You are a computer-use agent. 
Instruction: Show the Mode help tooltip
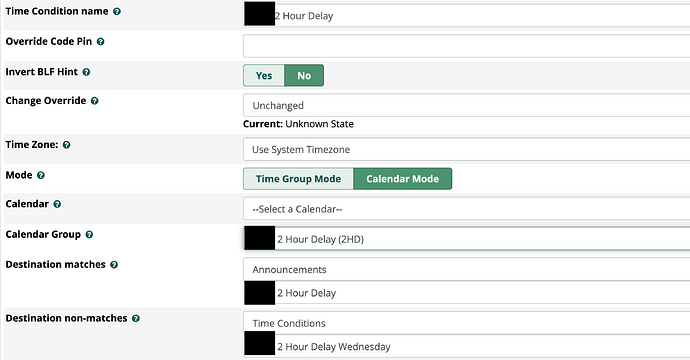tap(40, 175)
